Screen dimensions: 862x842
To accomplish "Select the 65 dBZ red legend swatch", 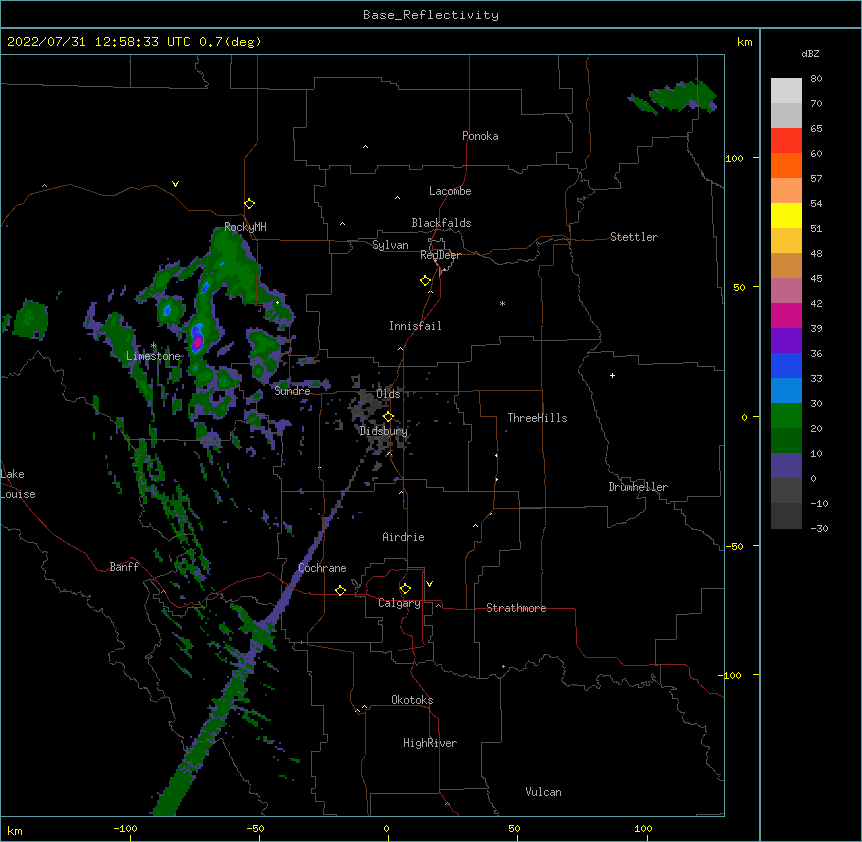I will tap(786, 140).
